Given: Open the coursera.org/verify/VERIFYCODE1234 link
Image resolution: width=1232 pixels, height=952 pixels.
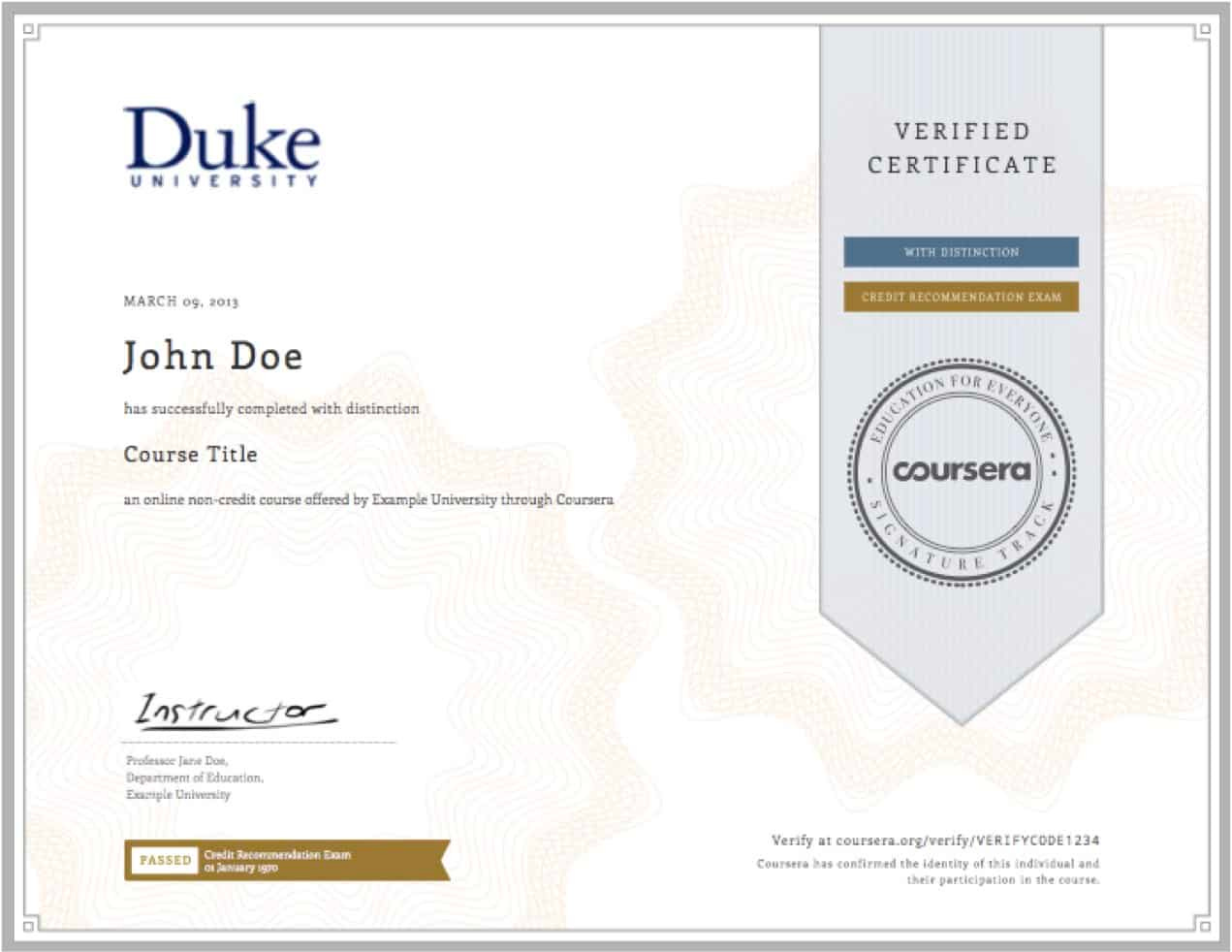Looking at the screenshot, I should click(967, 841).
